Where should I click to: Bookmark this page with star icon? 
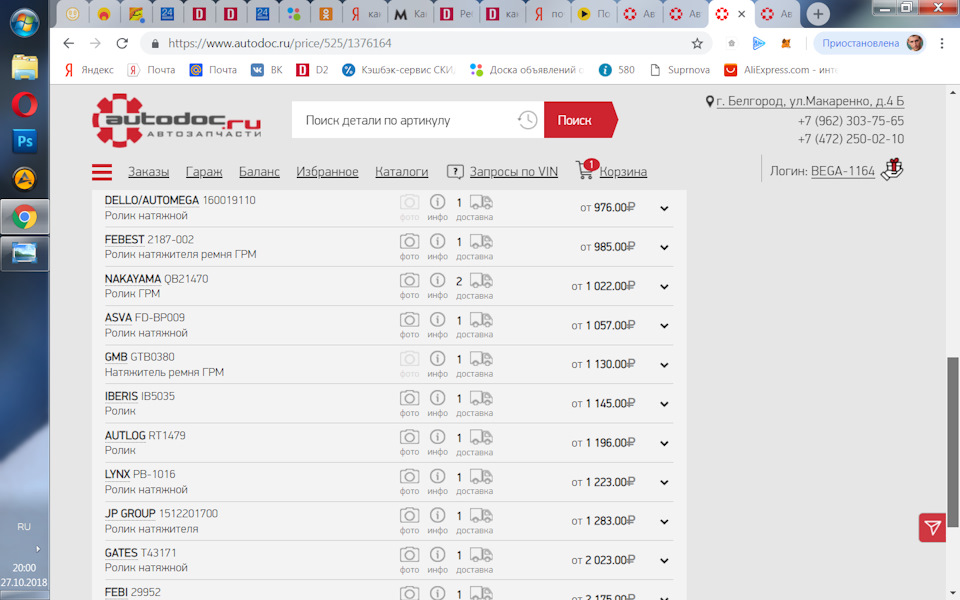coord(697,43)
